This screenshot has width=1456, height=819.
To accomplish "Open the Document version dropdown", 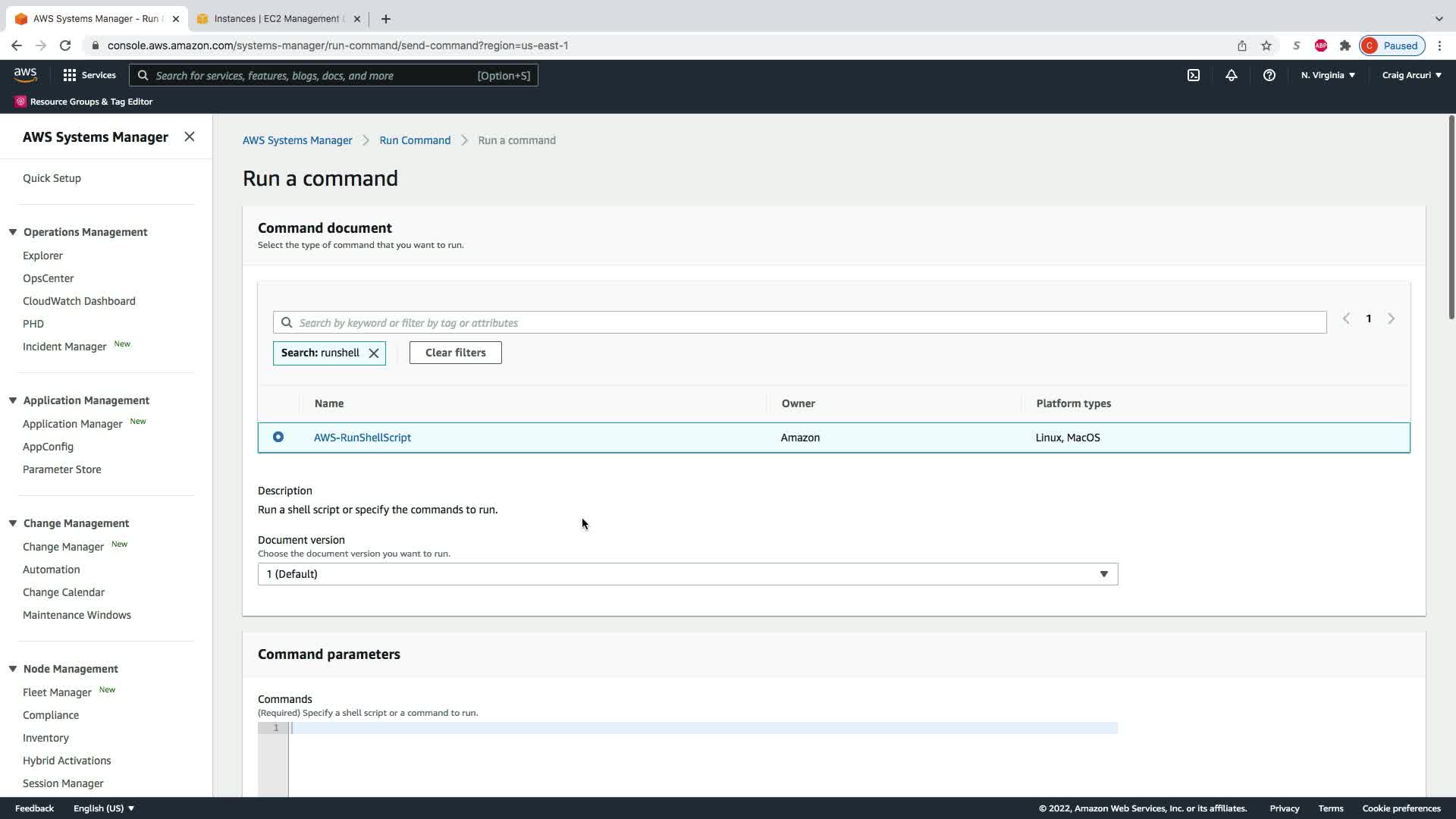I will [687, 574].
